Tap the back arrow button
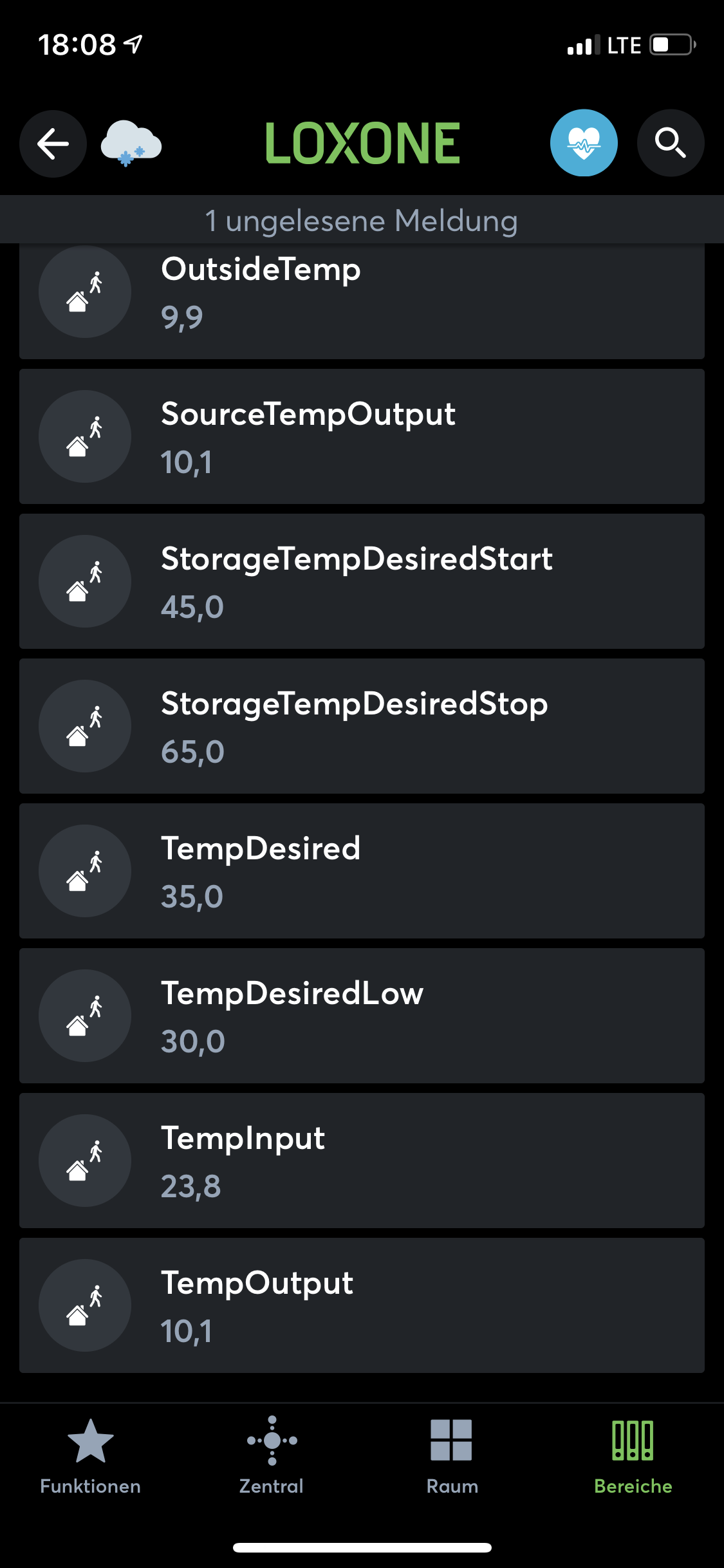Image resolution: width=724 pixels, height=1568 pixels. [x=53, y=143]
